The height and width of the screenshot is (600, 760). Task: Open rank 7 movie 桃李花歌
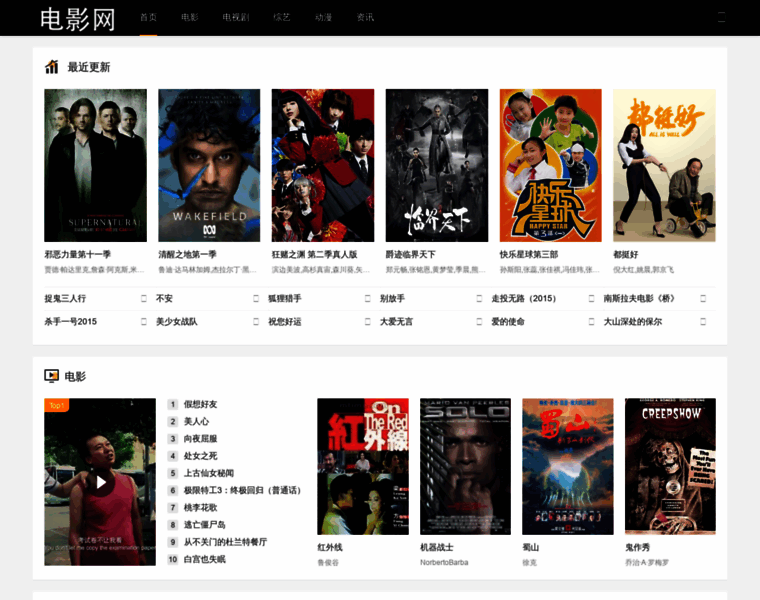[x=200, y=507]
